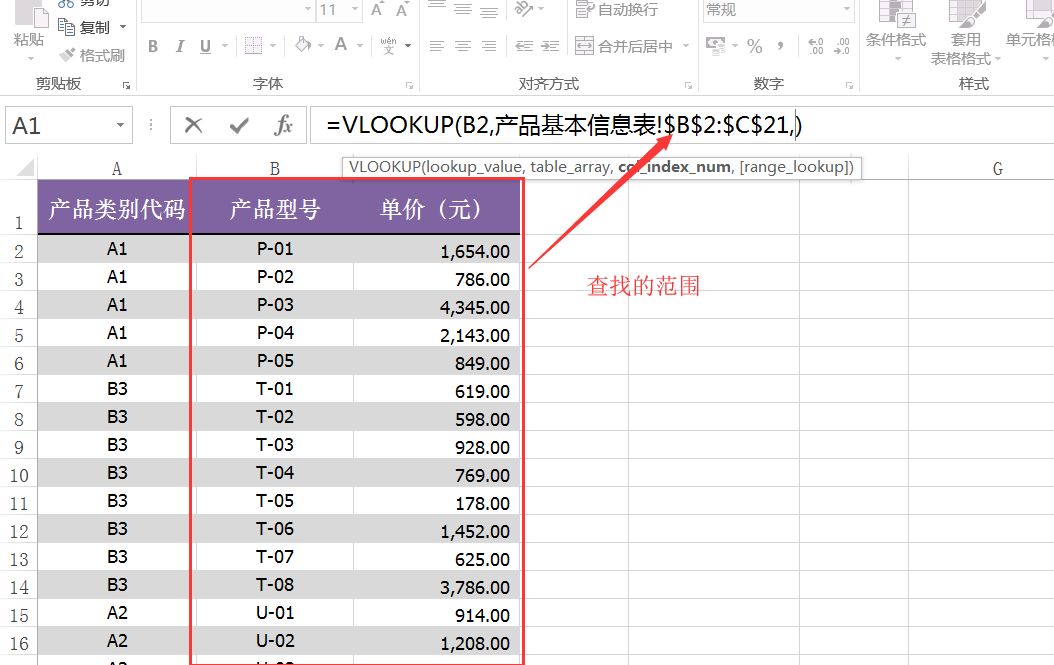Viewport: 1054px width, 665px height.
Task: Click the Copy (复制) button
Action: [x=85, y=27]
